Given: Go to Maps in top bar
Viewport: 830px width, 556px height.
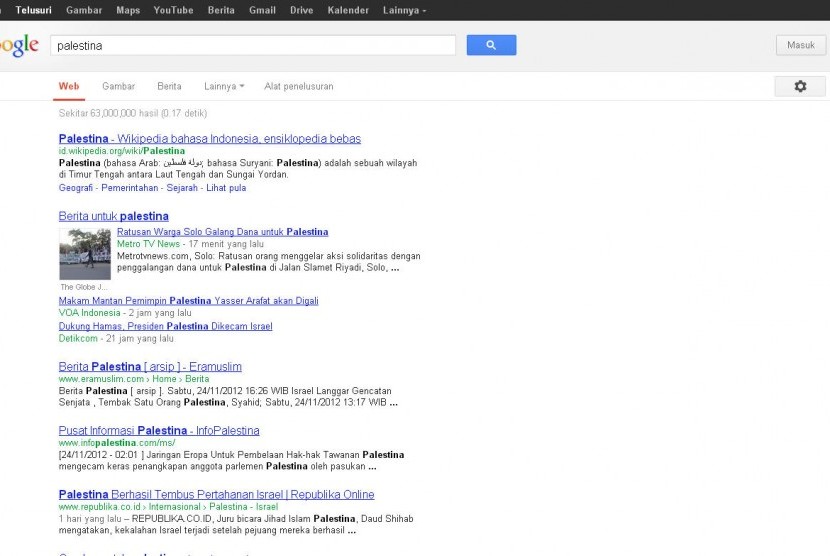Looking at the screenshot, I should tap(128, 10).
